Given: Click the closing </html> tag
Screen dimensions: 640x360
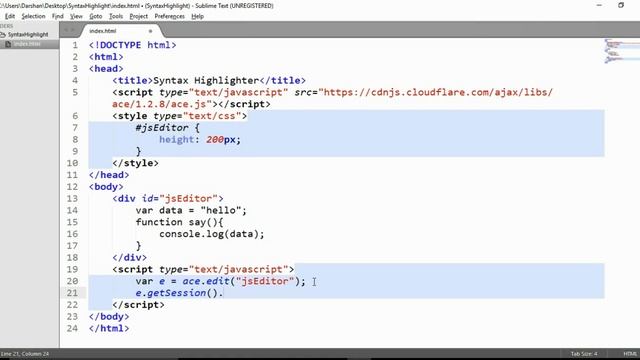Looking at the screenshot, I should pyautogui.click(x=109, y=329).
